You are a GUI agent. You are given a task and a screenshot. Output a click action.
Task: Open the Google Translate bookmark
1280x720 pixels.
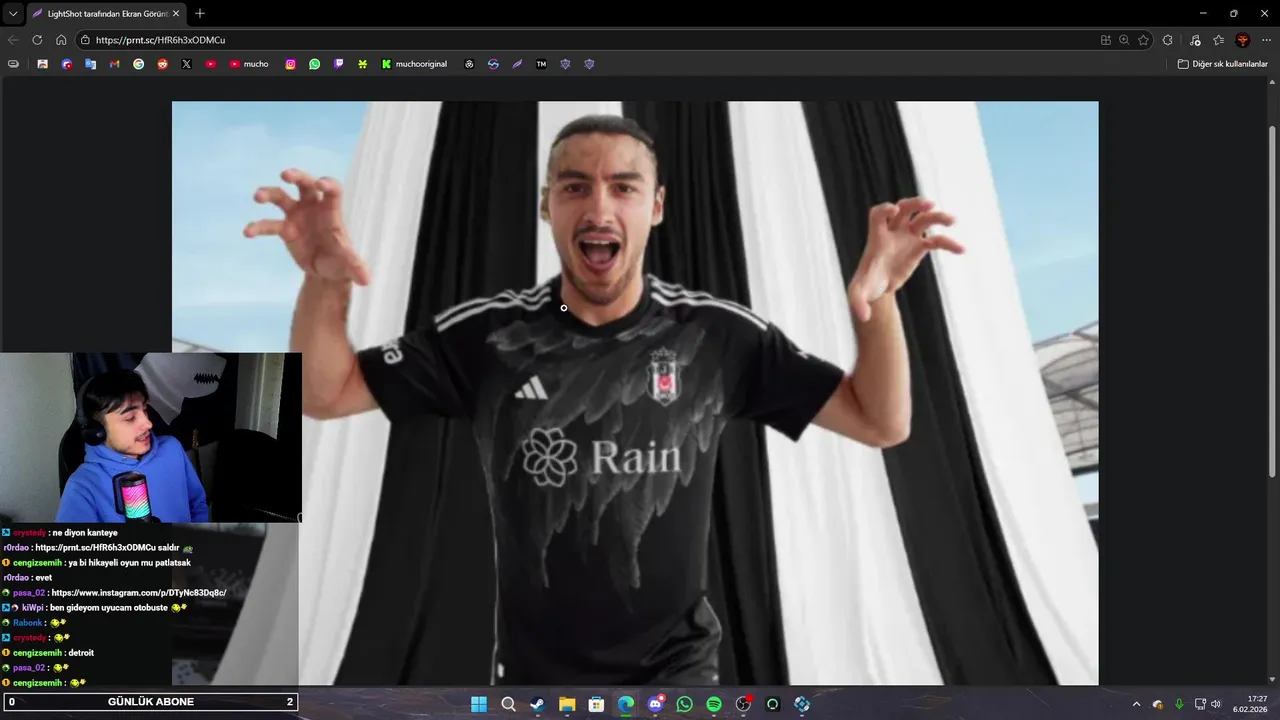[x=90, y=64]
